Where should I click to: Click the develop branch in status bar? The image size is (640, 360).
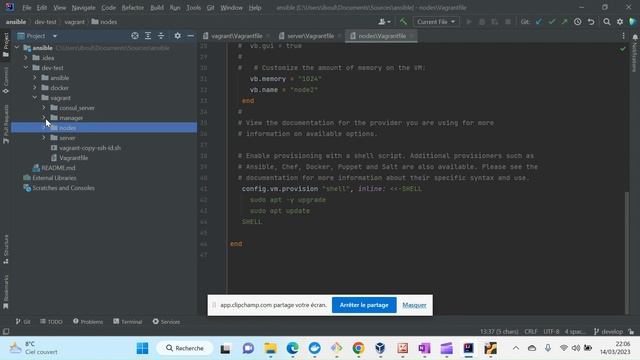tap(608, 331)
